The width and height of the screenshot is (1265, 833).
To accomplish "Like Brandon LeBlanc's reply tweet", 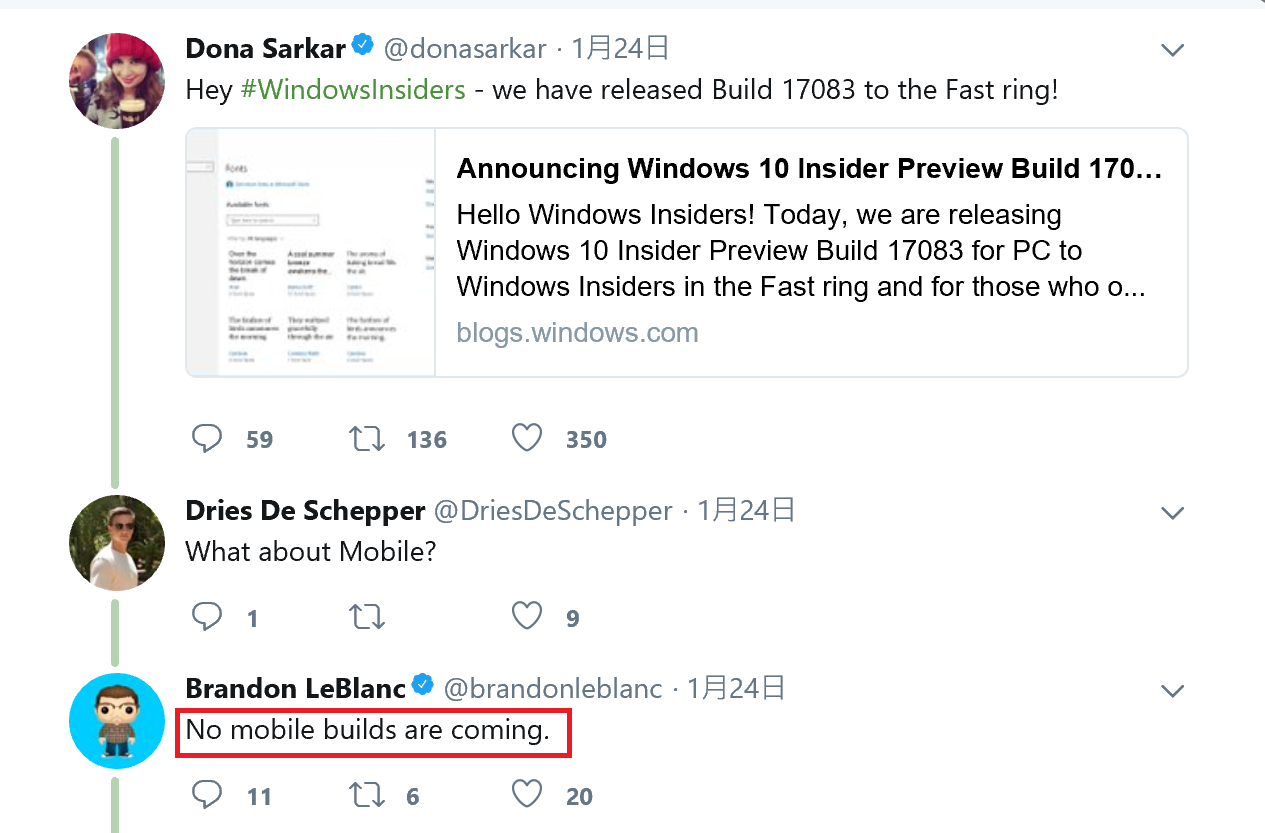I will click(x=526, y=794).
